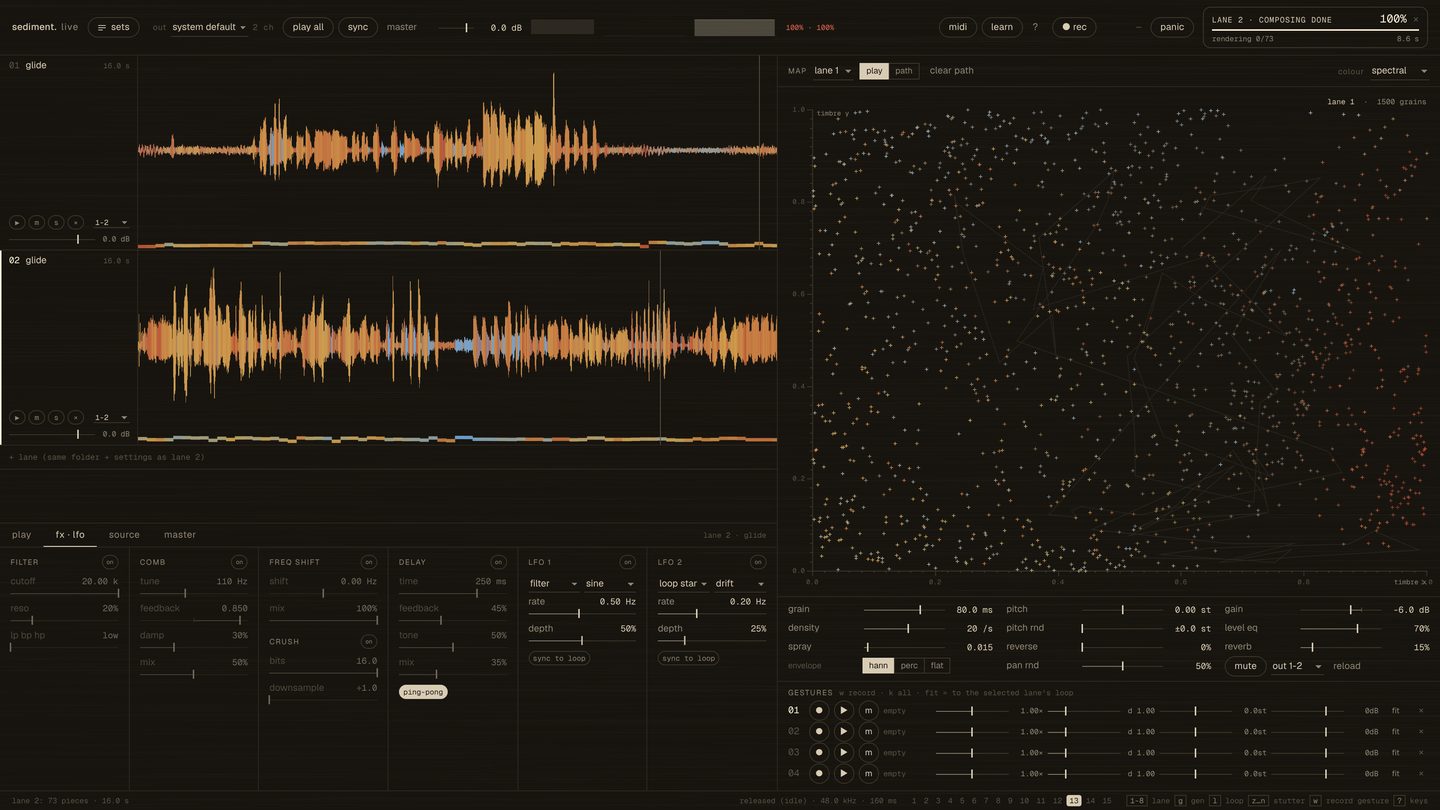Play lane 01 glide with its play icon

(17, 222)
